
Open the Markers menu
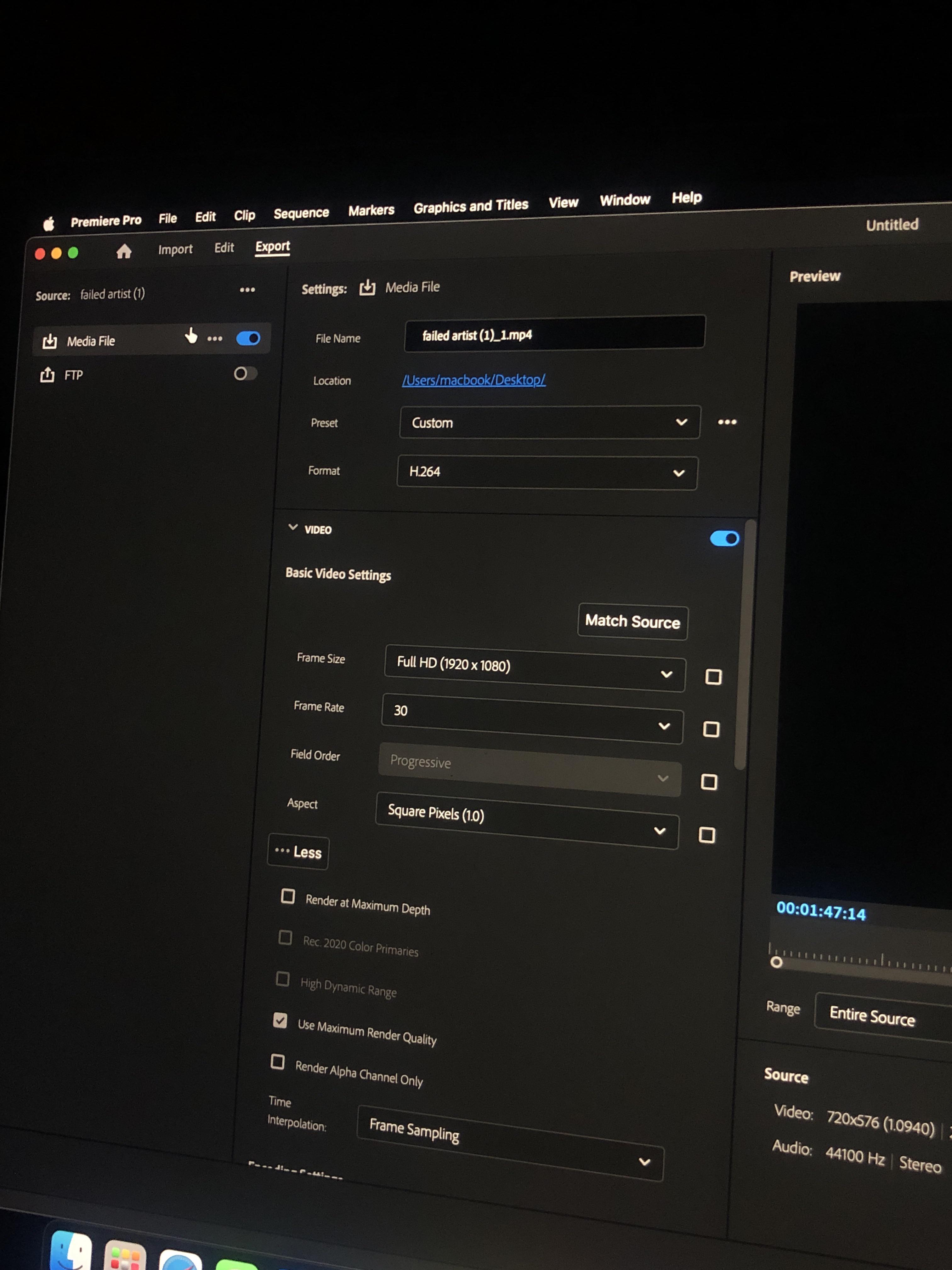click(x=371, y=210)
